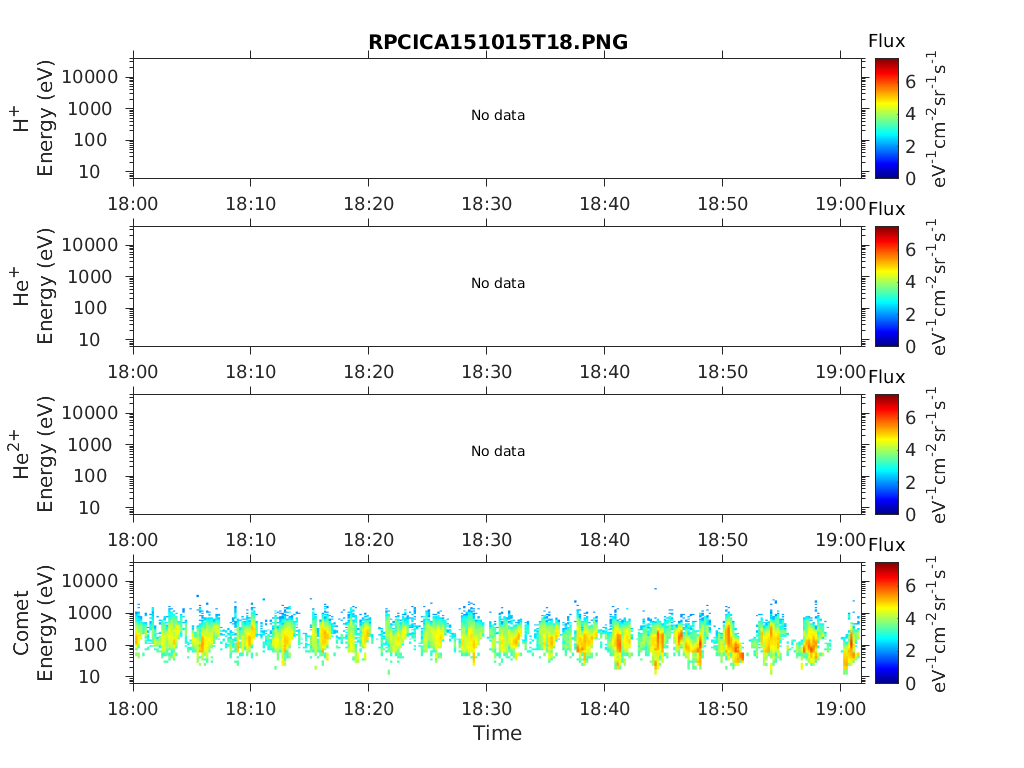The image size is (1024, 768).
Task: Click the 18:50 tick label under Comet panel
Action: coord(722,709)
